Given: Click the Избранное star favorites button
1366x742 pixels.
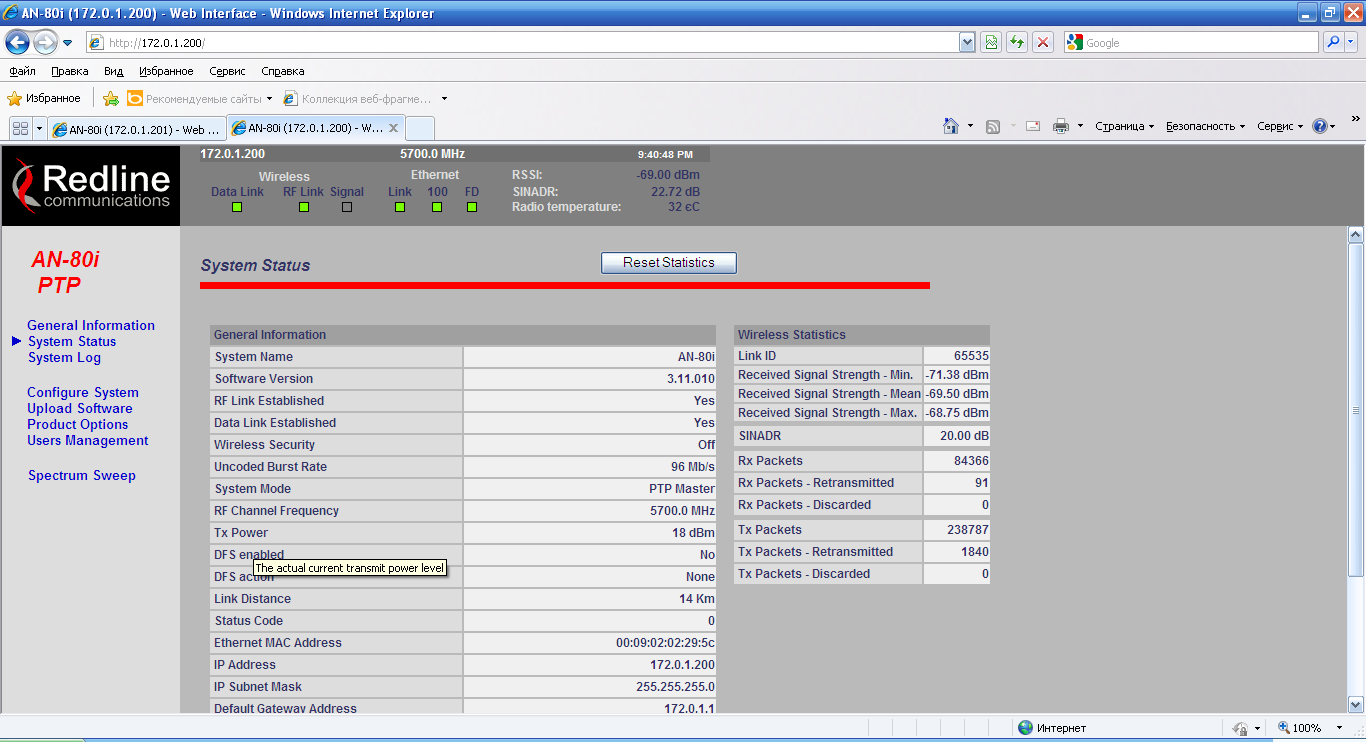Looking at the screenshot, I should (x=44, y=98).
